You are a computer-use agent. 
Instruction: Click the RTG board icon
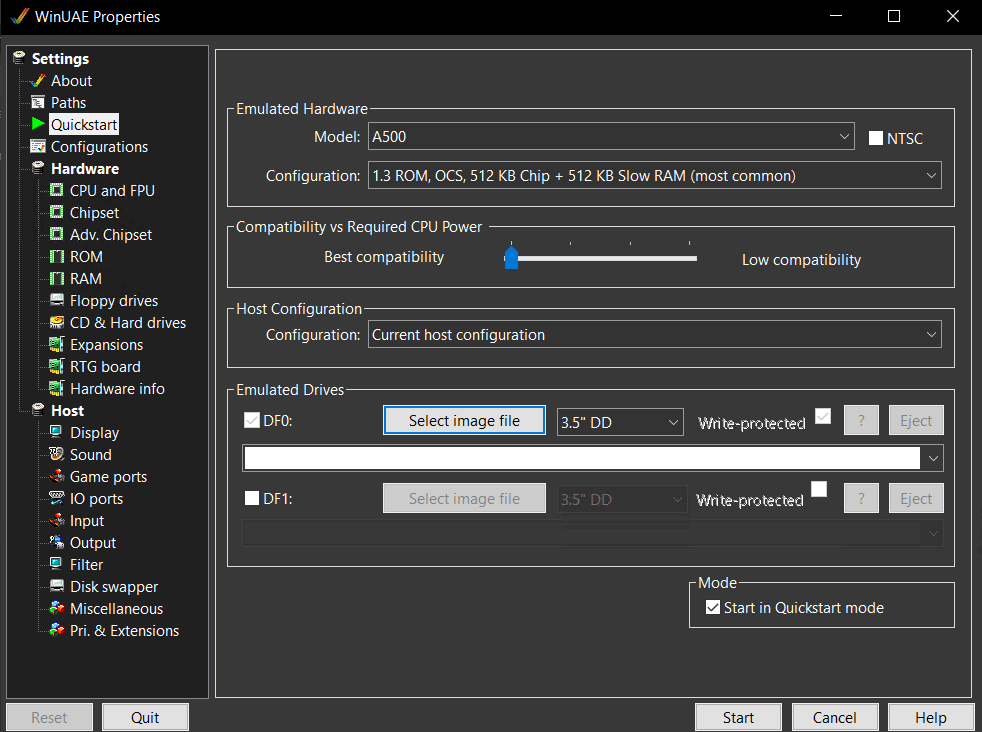(56, 366)
